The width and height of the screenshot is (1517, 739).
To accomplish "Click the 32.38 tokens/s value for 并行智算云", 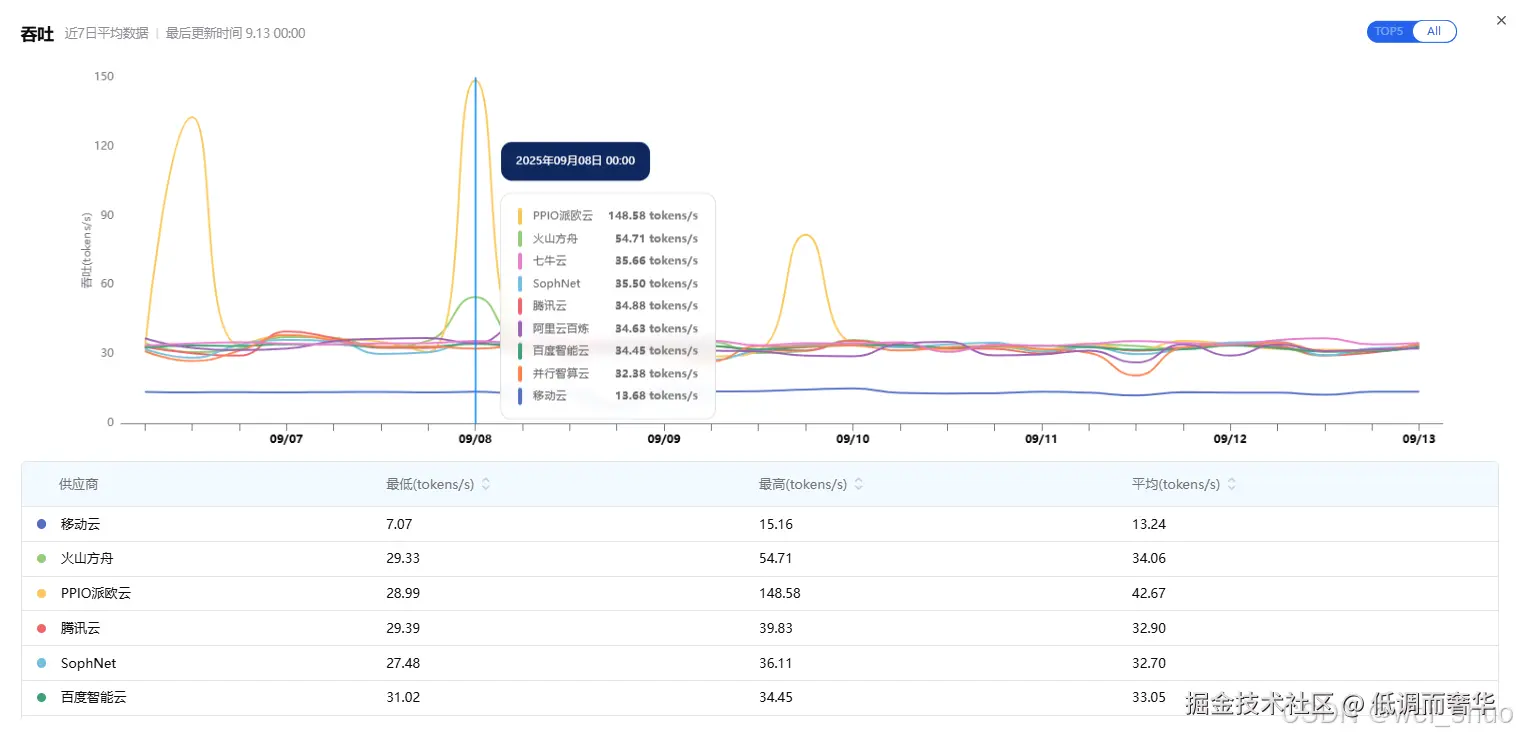I will tap(657, 373).
